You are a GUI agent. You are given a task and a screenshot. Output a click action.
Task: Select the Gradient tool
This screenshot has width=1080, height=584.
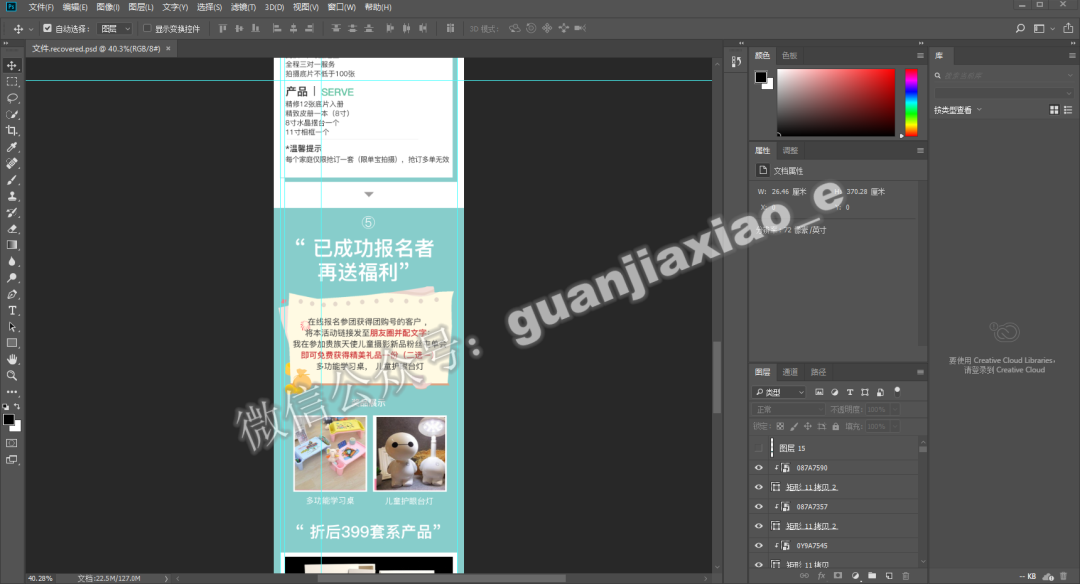pos(12,245)
